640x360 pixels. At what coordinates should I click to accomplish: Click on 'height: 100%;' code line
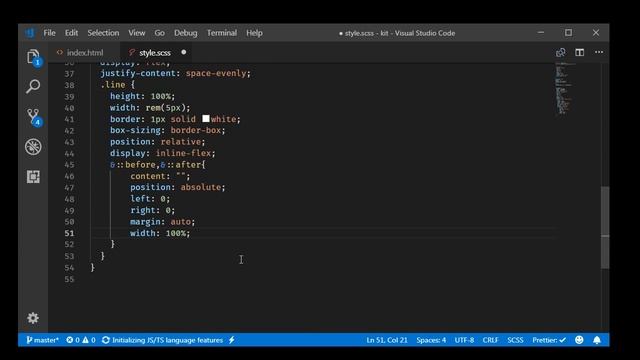[142, 96]
